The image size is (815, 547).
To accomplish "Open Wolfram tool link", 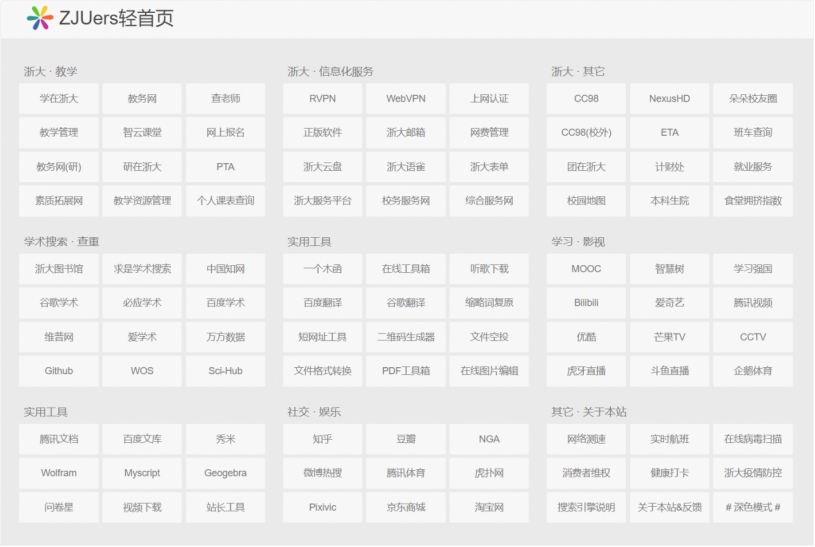I will click(59, 473).
